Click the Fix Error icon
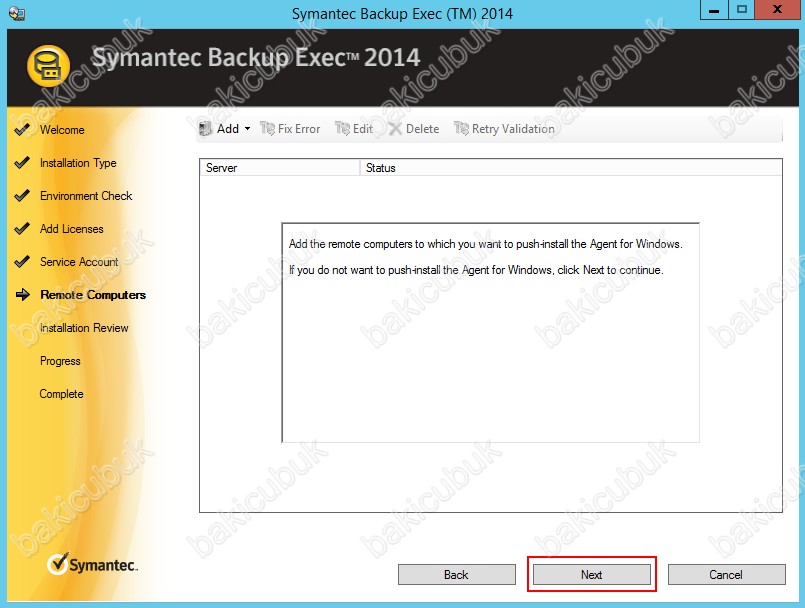Viewport: 805px width, 608px height. (267, 128)
